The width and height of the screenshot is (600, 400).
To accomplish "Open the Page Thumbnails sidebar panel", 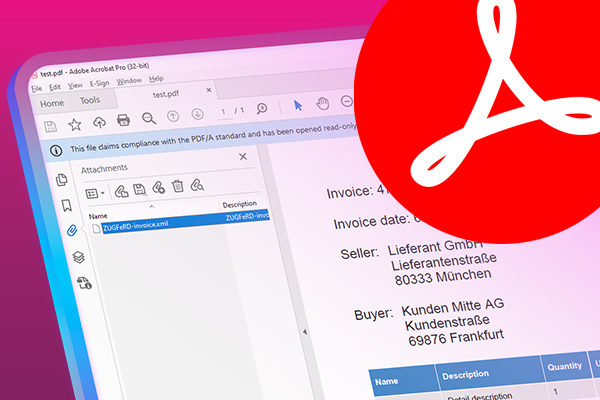I will coord(62,180).
